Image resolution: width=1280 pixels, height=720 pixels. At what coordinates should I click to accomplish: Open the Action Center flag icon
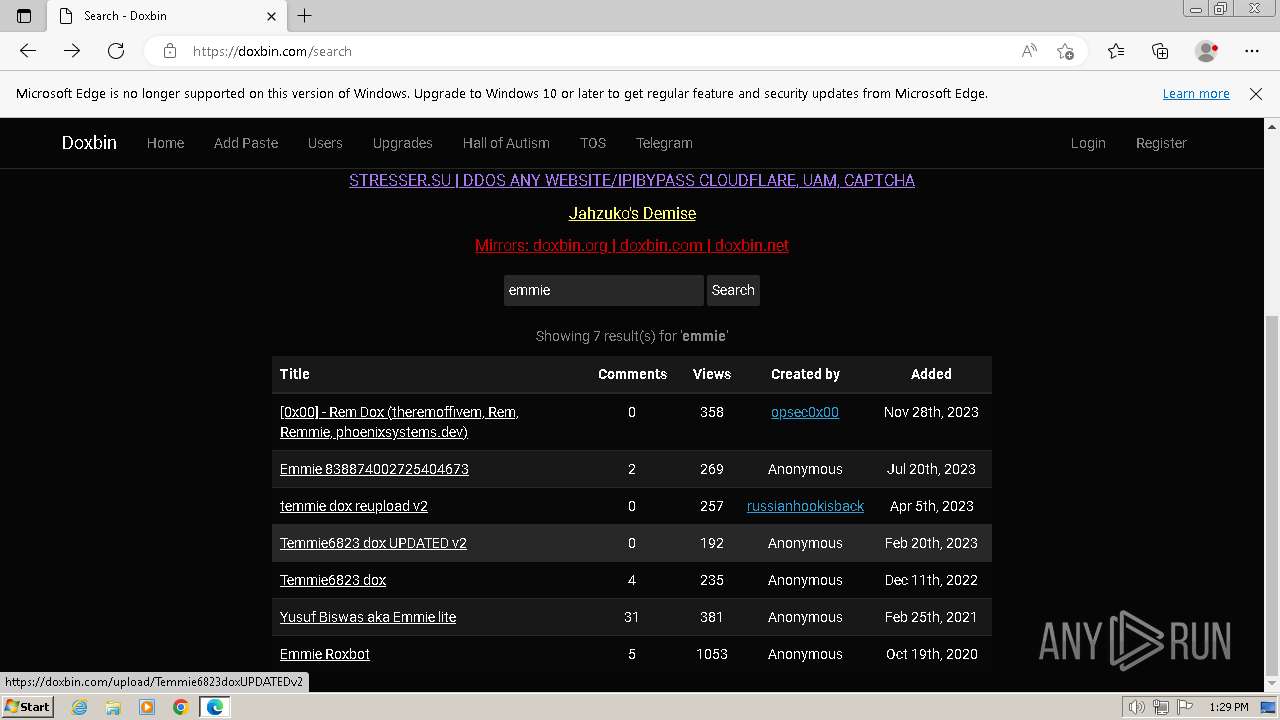coord(1183,707)
